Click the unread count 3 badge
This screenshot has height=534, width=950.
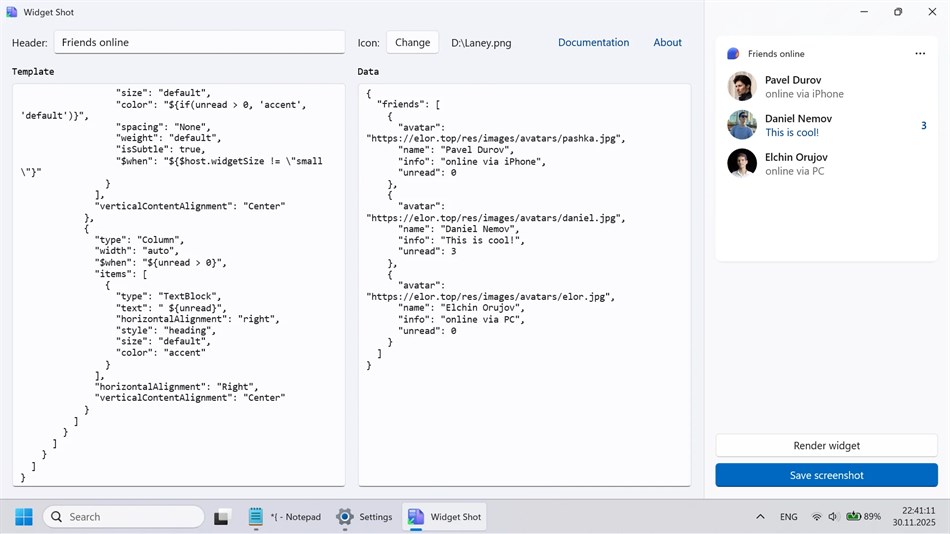click(923, 125)
